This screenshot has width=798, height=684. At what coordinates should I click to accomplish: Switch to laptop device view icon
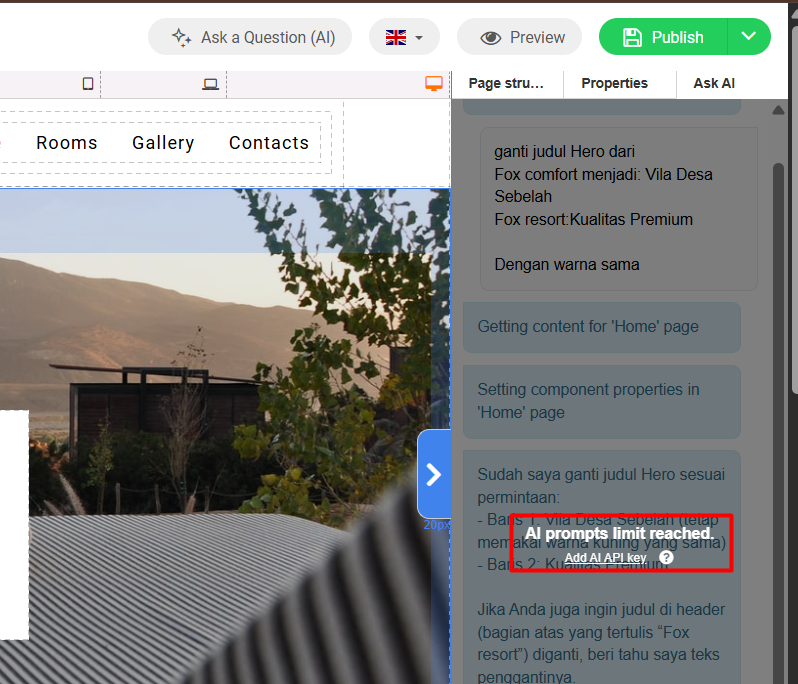point(210,84)
